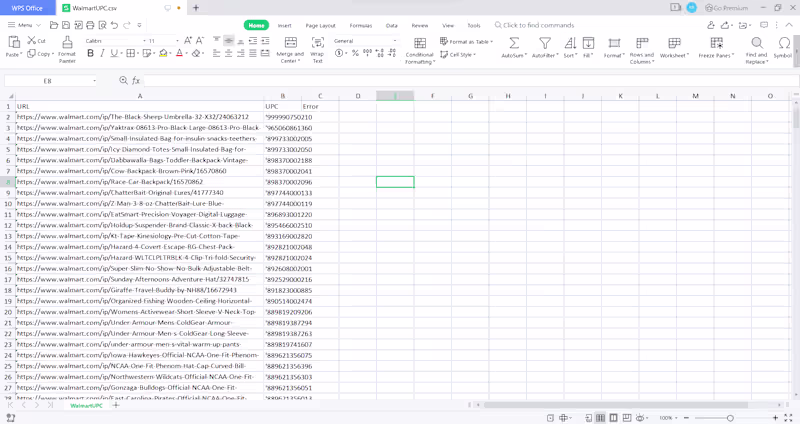Save the workbook using the disk icon
800x424 pixels.
tap(66, 25)
